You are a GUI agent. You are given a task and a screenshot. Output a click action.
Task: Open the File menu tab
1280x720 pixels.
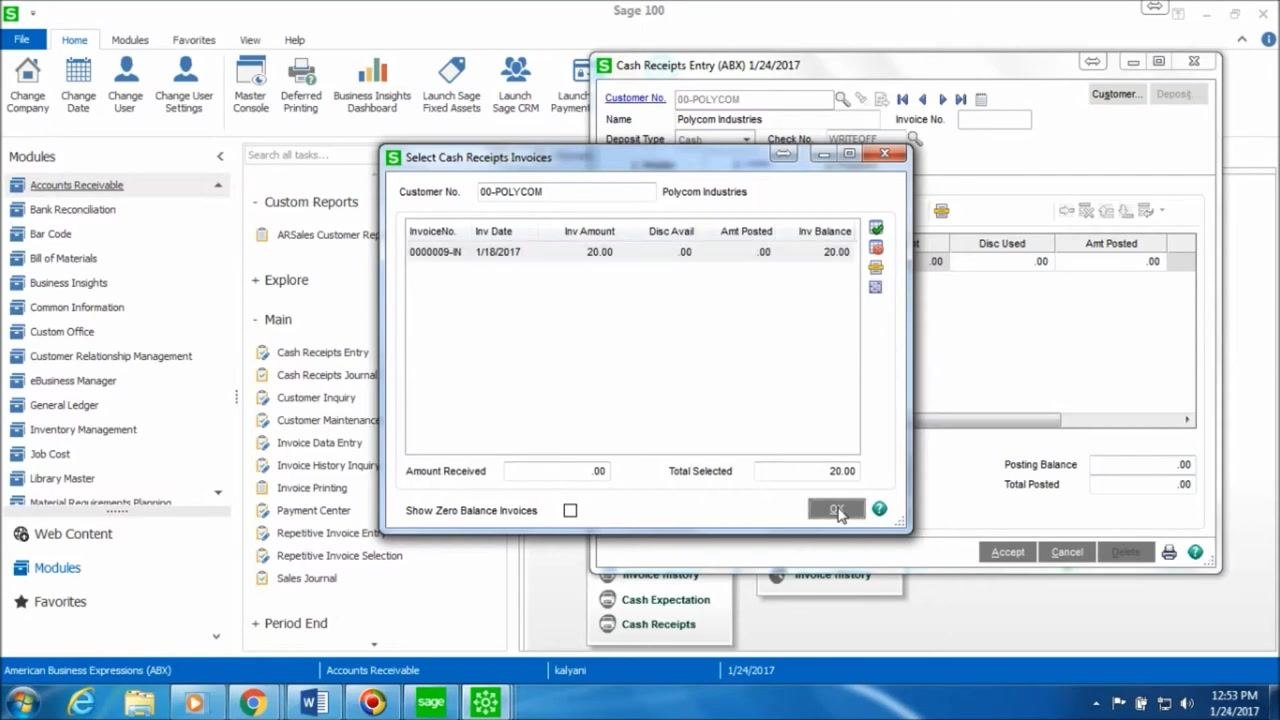(22, 40)
